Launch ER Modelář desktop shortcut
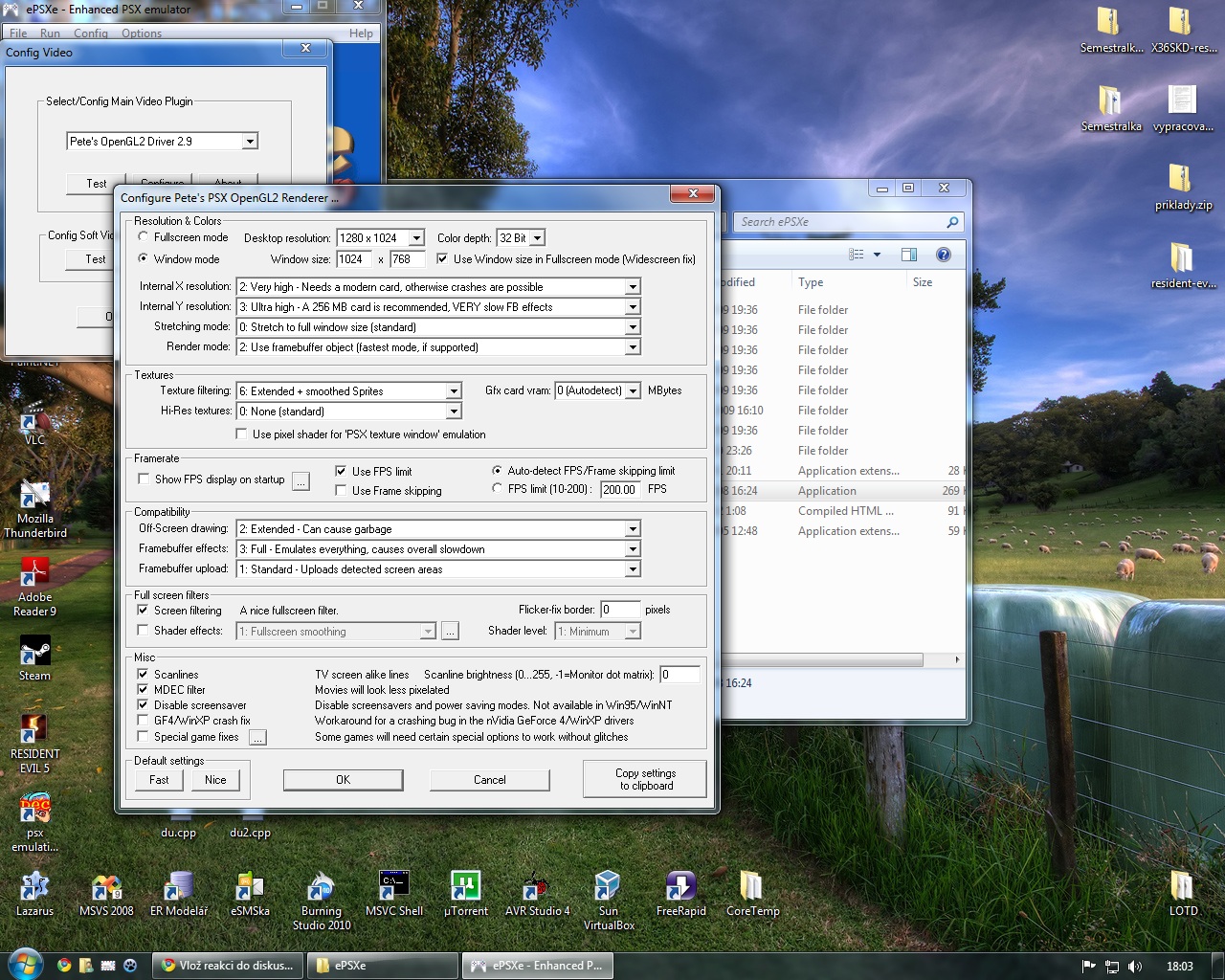Image resolution: width=1225 pixels, height=980 pixels. [178, 894]
